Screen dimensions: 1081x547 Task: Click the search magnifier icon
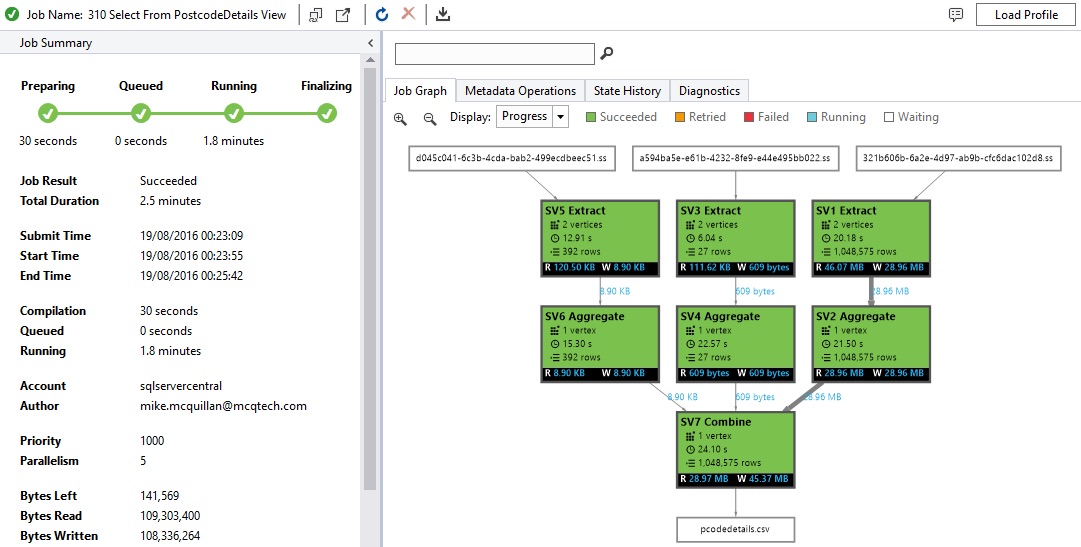pos(607,53)
